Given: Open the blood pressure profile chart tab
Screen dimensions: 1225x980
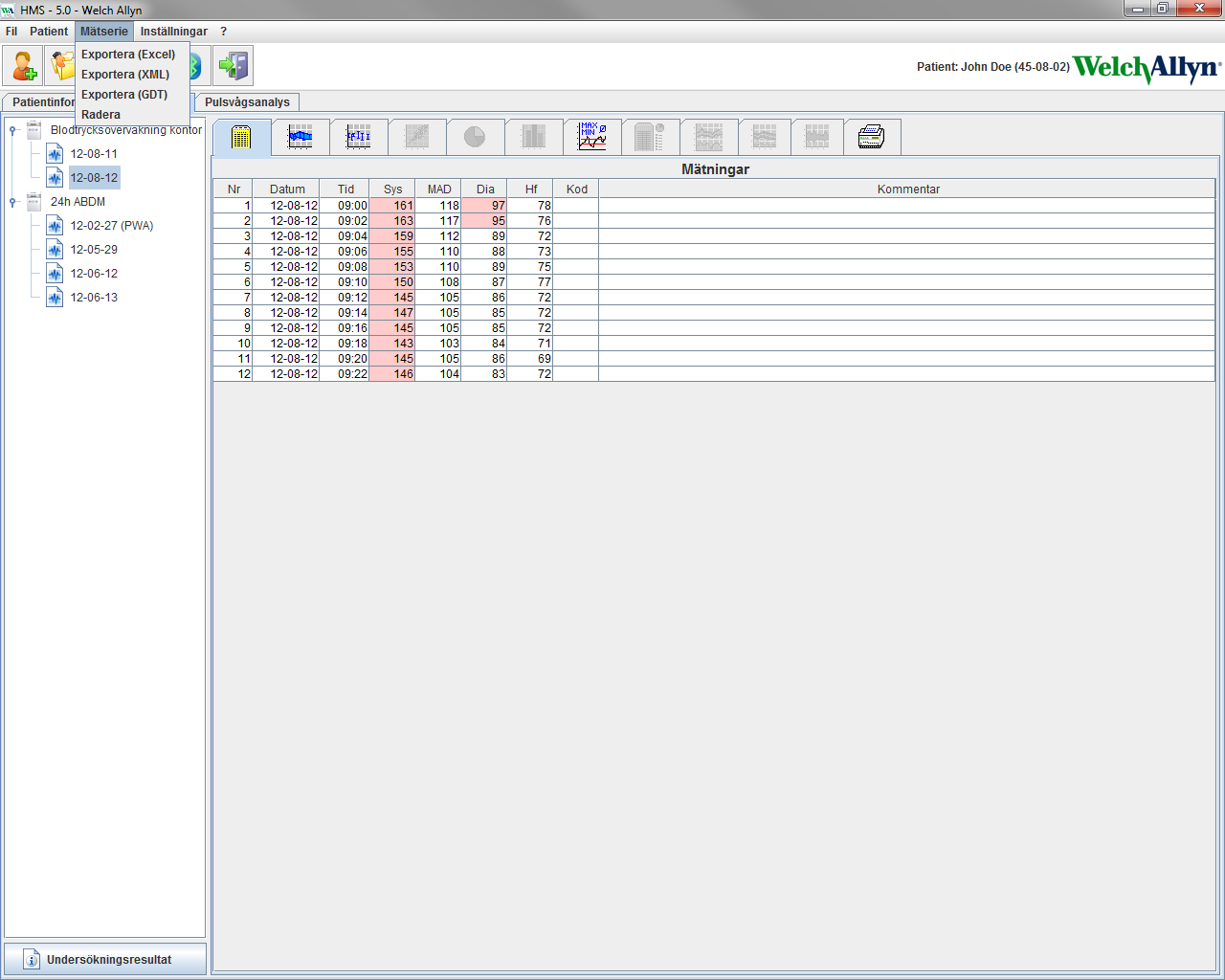Looking at the screenshot, I should click(x=301, y=137).
